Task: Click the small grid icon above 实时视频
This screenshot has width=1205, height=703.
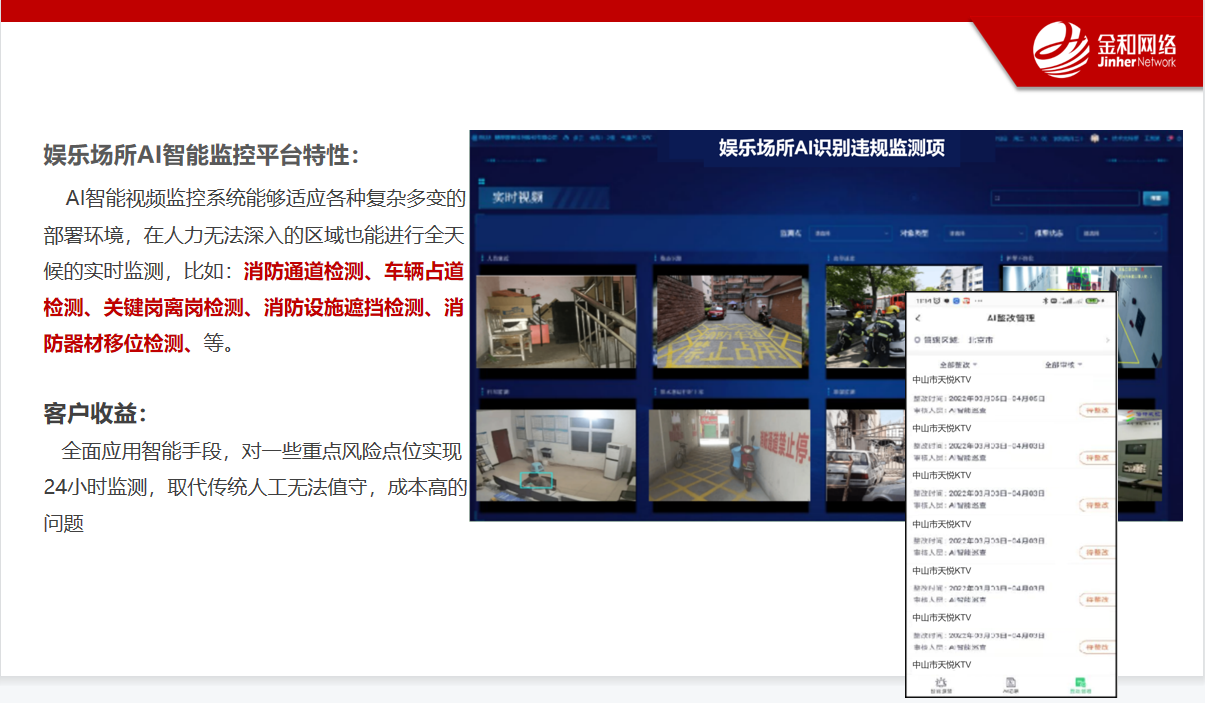Action: tap(483, 180)
